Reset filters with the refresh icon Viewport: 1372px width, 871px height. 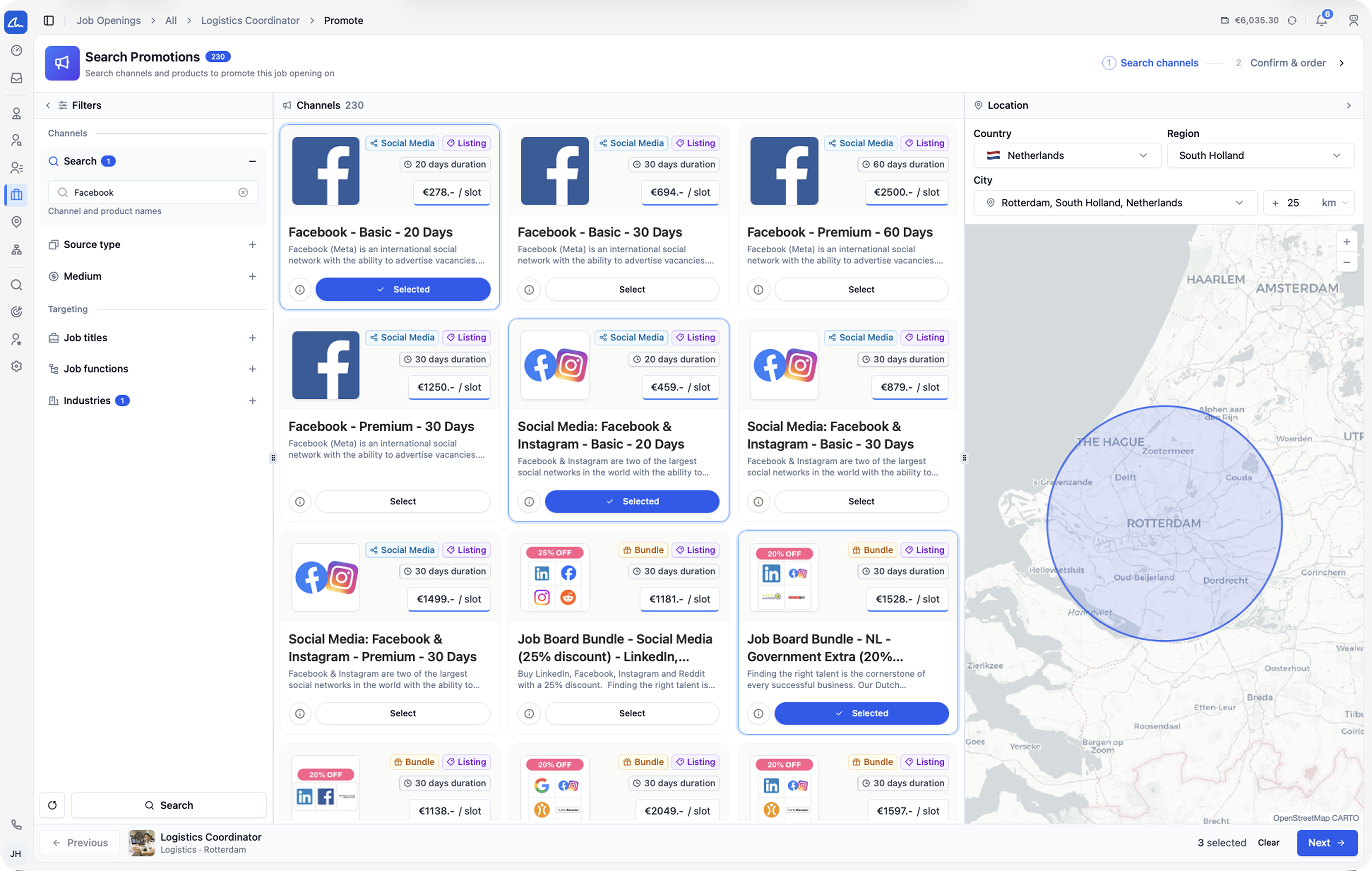[x=52, y=805]
